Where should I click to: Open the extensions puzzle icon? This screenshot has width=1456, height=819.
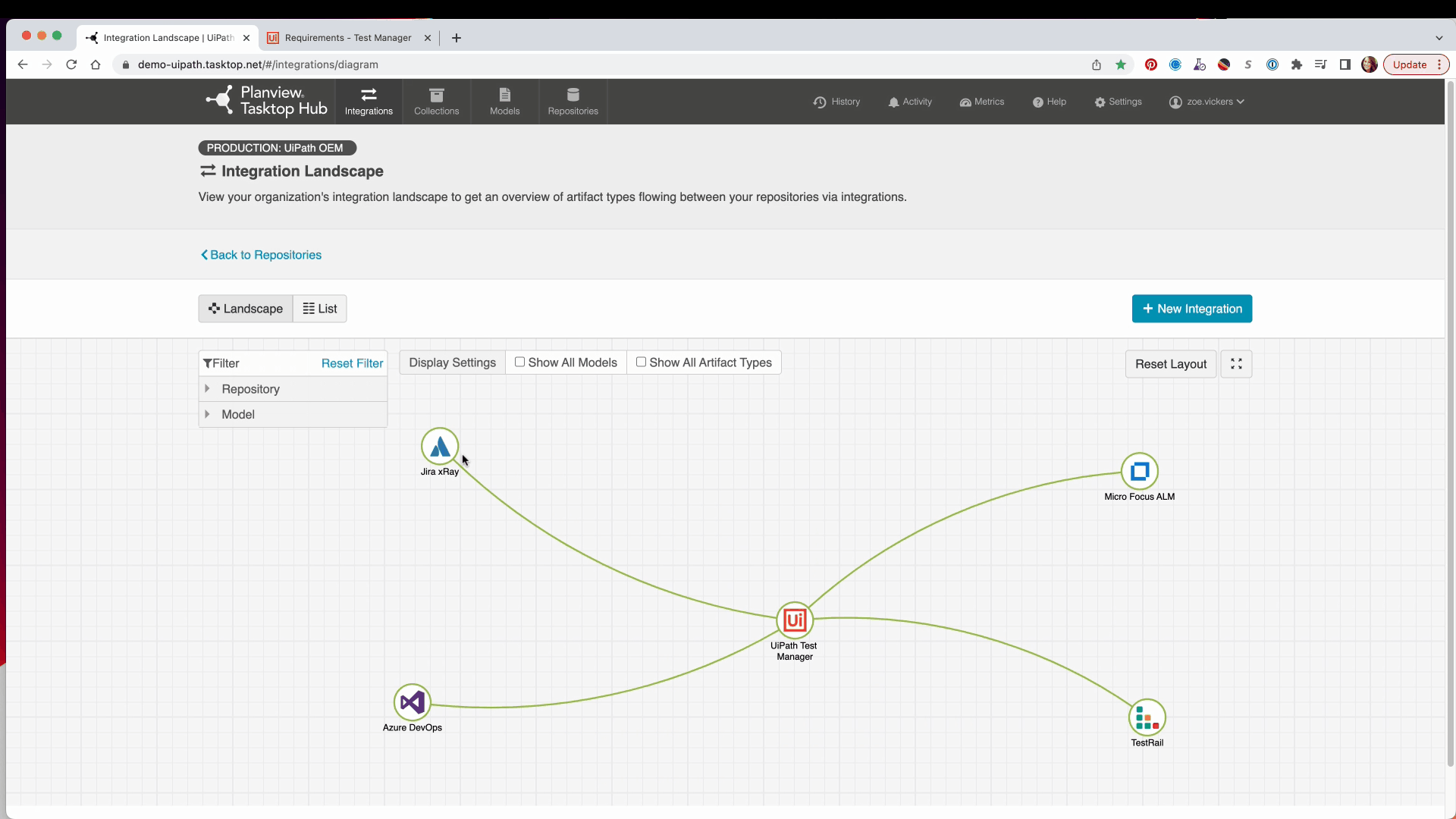1297,64
